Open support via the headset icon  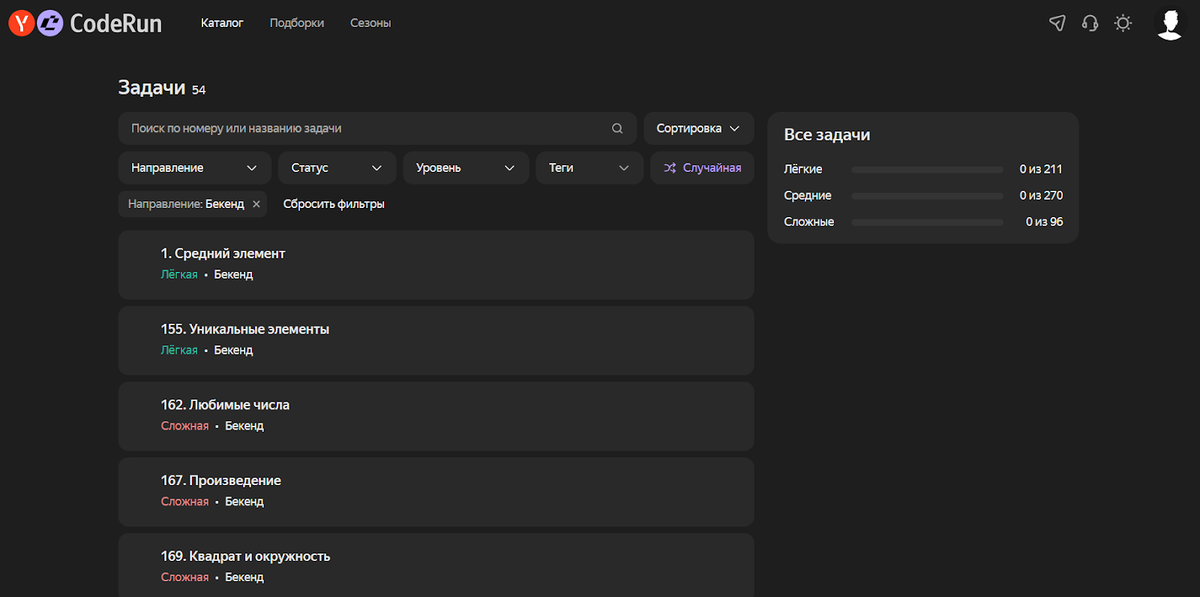(x=1090, y=23)
